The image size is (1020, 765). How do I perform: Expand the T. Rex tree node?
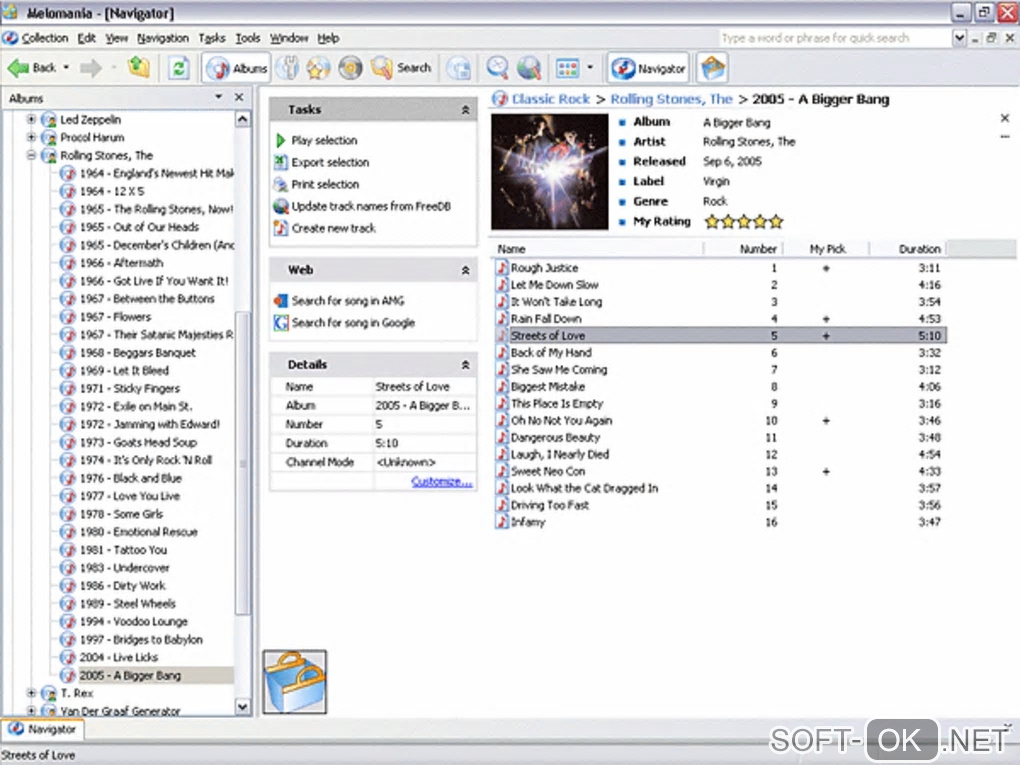tap(31, 693)
